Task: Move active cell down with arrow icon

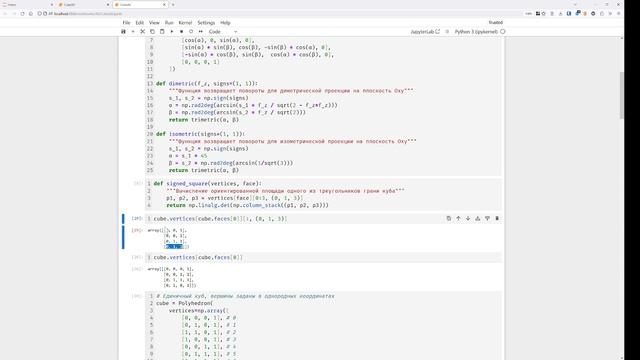Action: [468, 218]
